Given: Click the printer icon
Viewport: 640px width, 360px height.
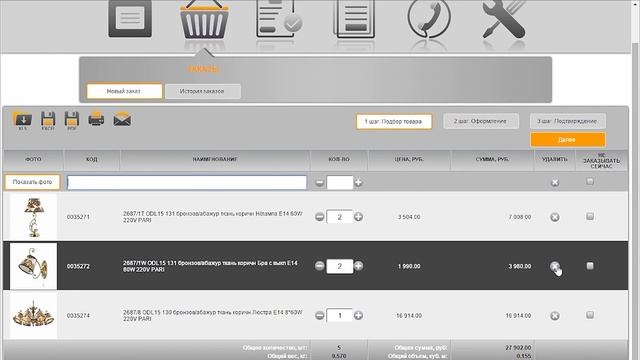Looking at the screenshot, I should [96, 120].
